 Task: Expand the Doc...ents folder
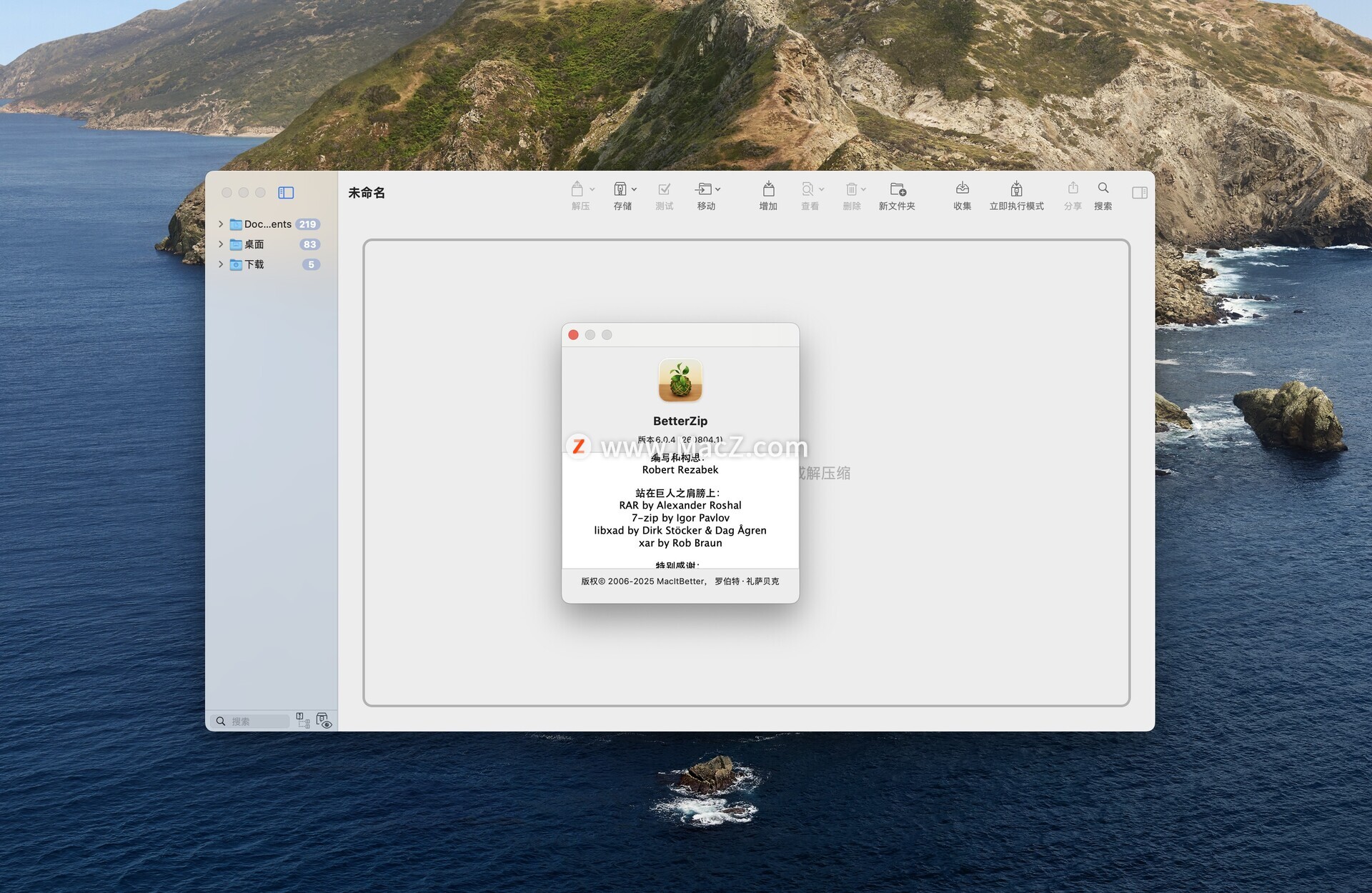221,224
